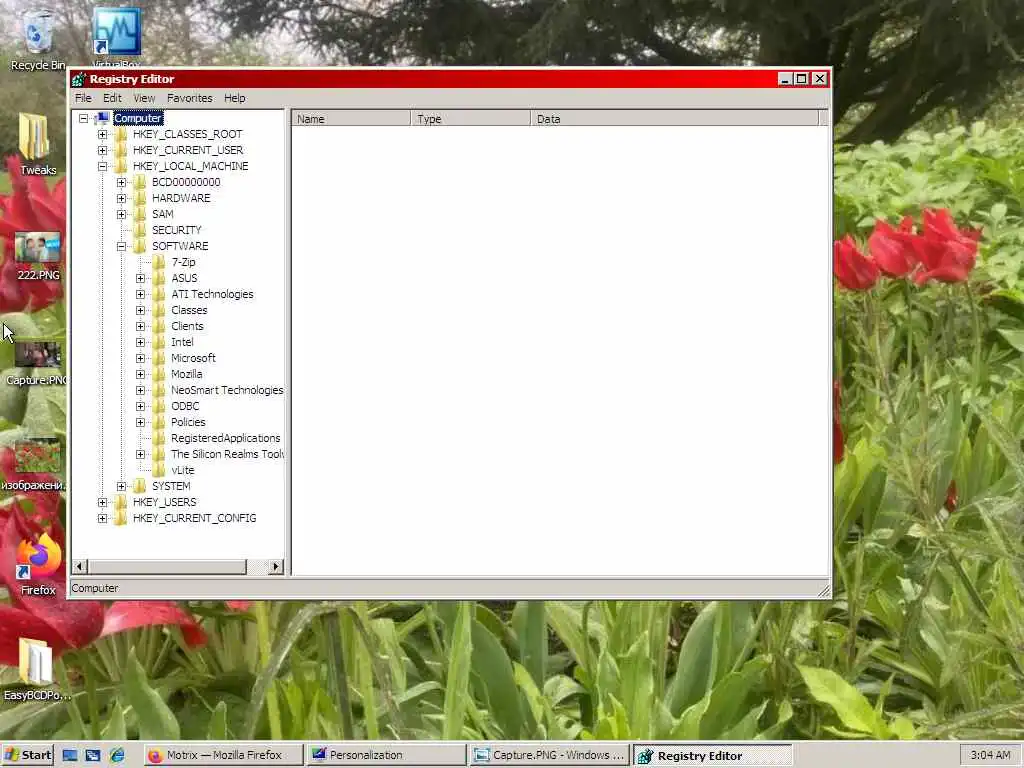Launch Internet Explorer from quick launch

tap(117, 756)
